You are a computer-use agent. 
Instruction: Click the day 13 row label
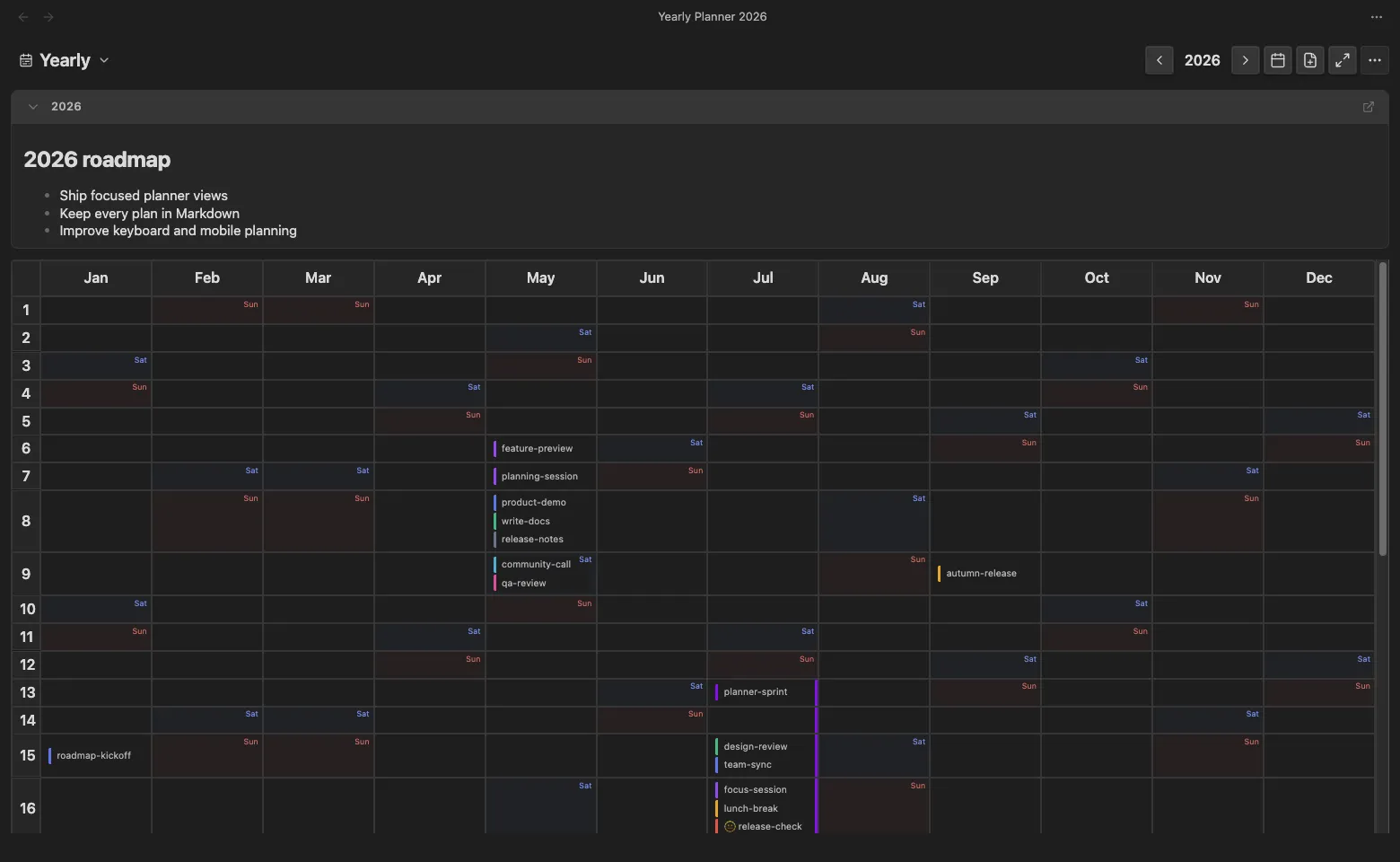pos(27,693)
